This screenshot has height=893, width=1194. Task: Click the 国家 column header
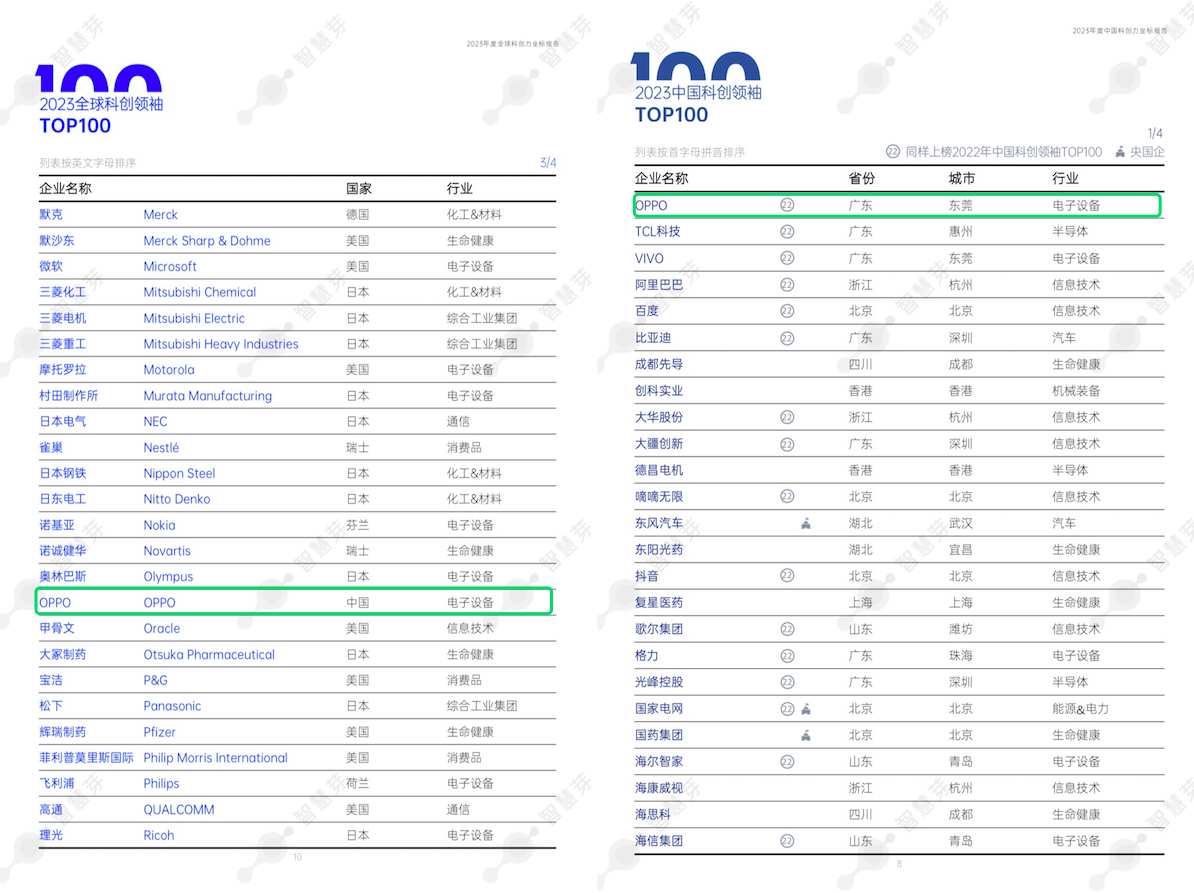pyautogui.click(x=359, y=188)
